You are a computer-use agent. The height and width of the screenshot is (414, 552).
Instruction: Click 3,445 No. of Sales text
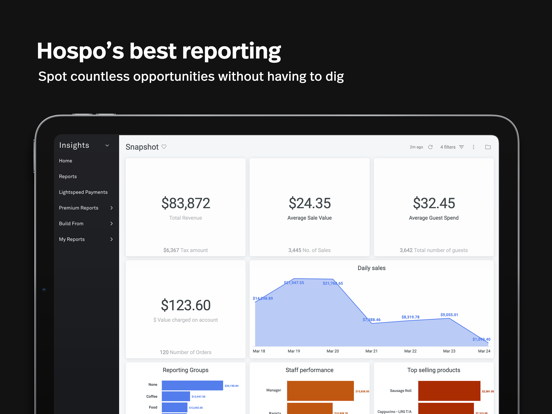pyautogui.click(x=309, y=250)
